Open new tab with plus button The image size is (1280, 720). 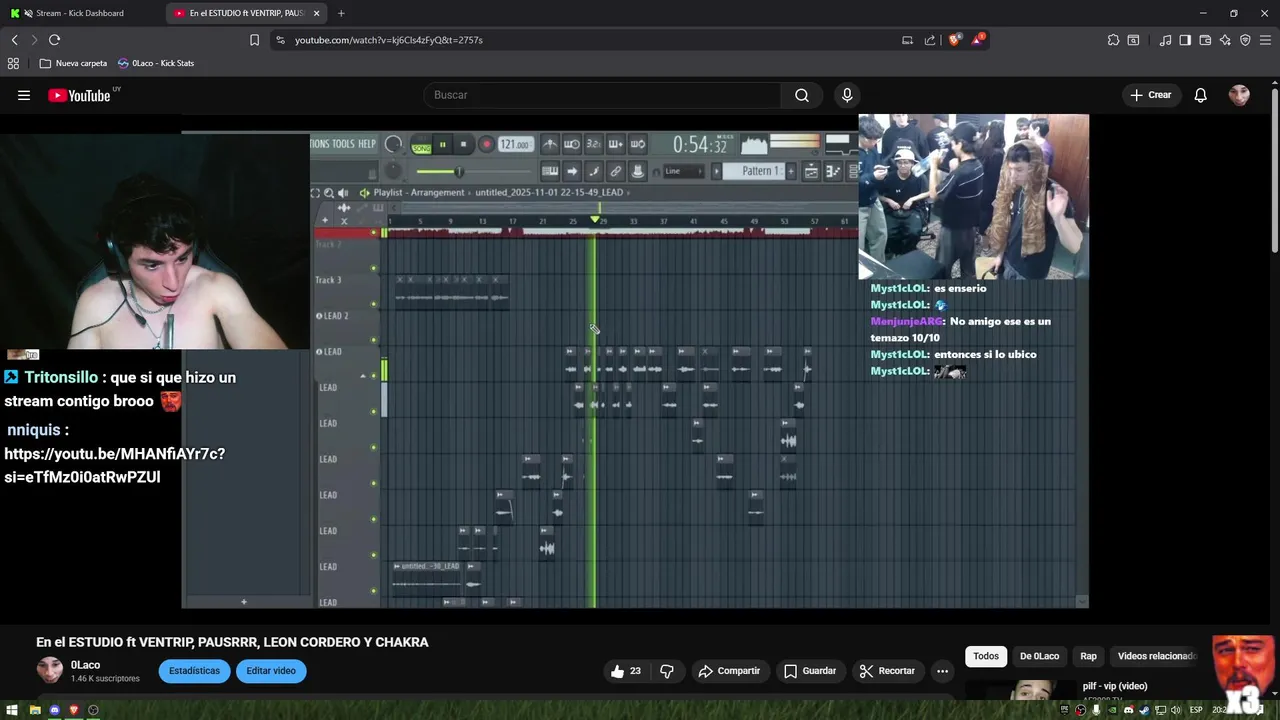(x=341, y=13)
